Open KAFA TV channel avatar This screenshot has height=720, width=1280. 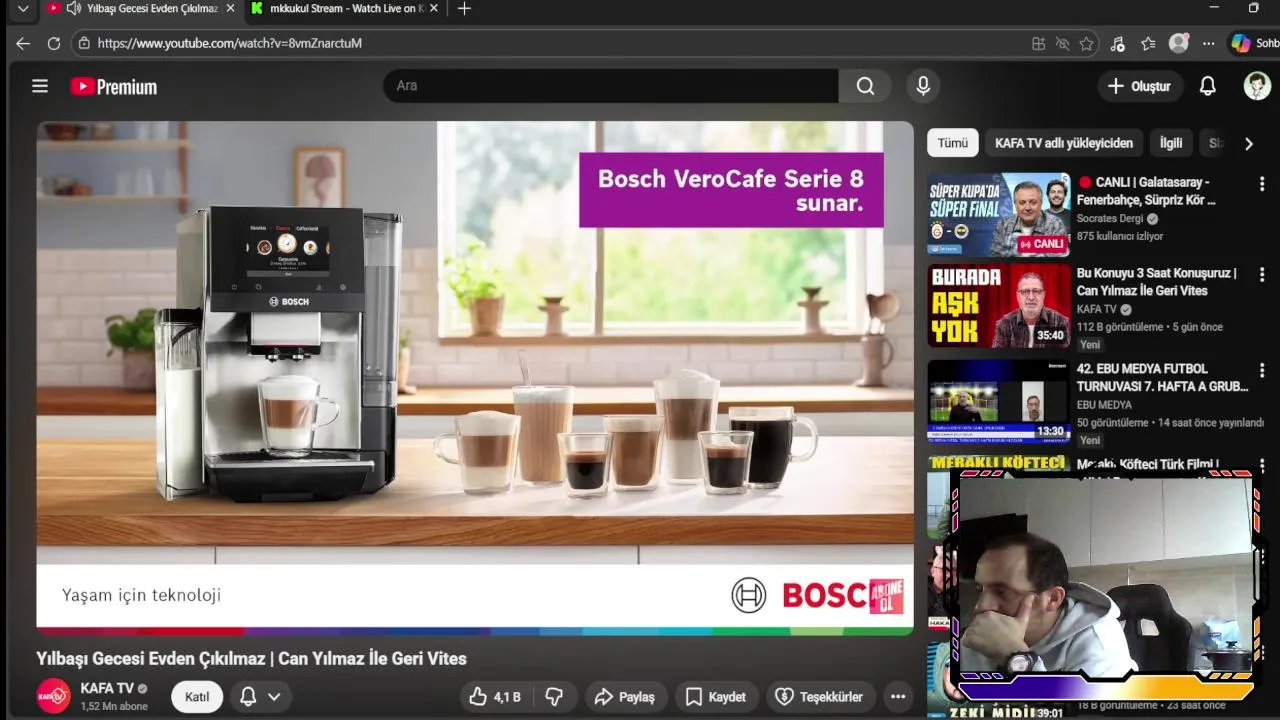pyautogui.click(x=53, y=696)
